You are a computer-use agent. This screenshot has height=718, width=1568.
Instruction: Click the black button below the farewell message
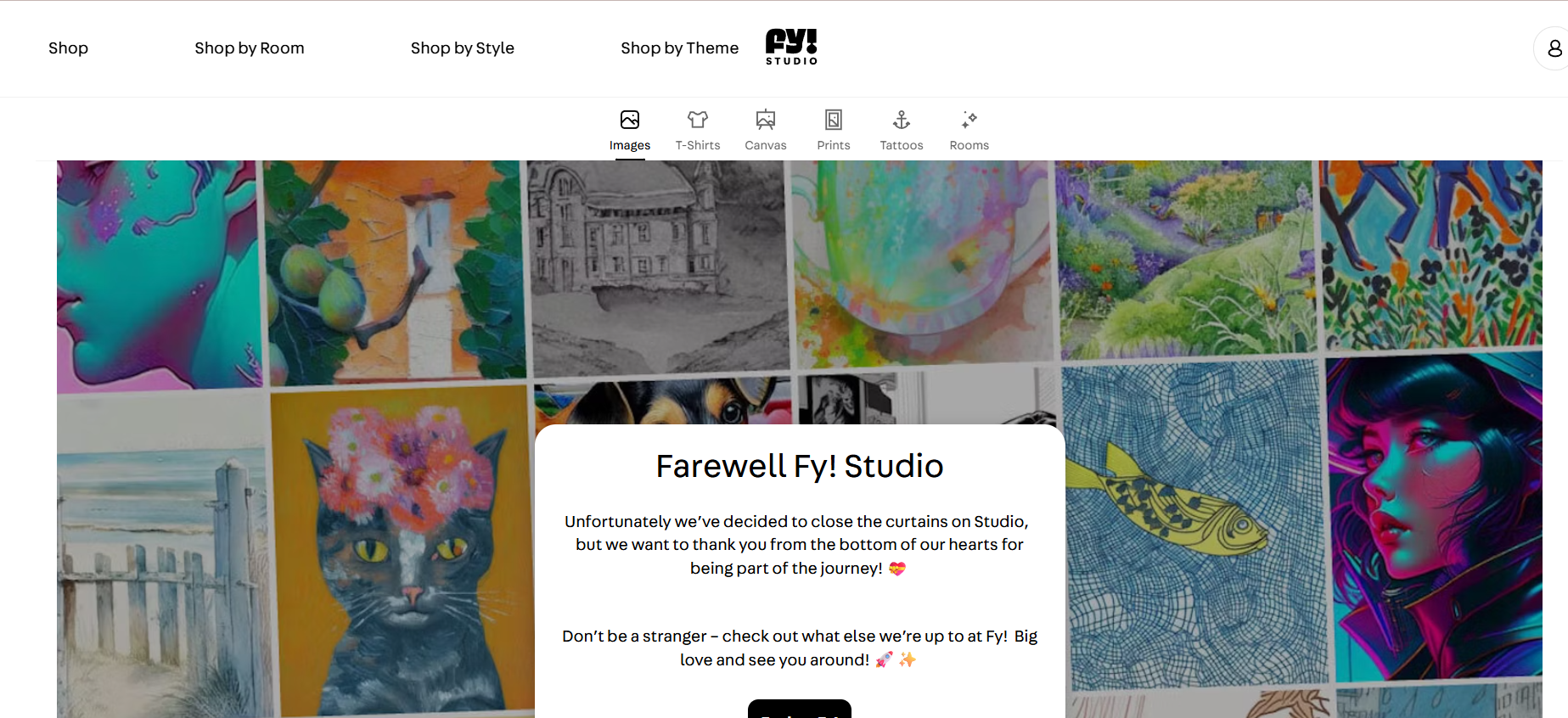[800, 710]
